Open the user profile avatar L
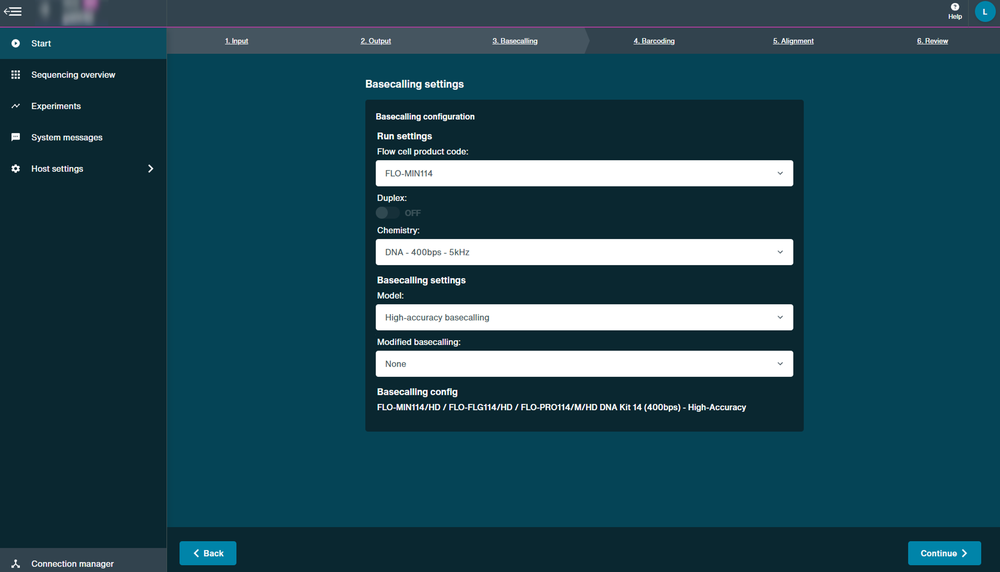Image resolution: width=1000 pixels, height=572 pixels. tap(985, 11)
